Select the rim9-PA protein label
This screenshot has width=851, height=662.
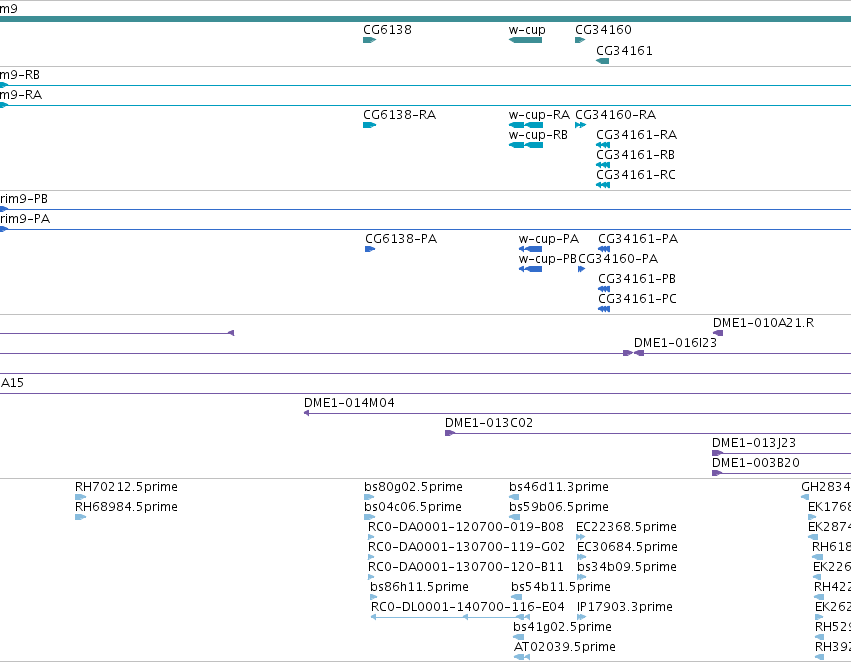pyautogui.click(x=25, y=219)
